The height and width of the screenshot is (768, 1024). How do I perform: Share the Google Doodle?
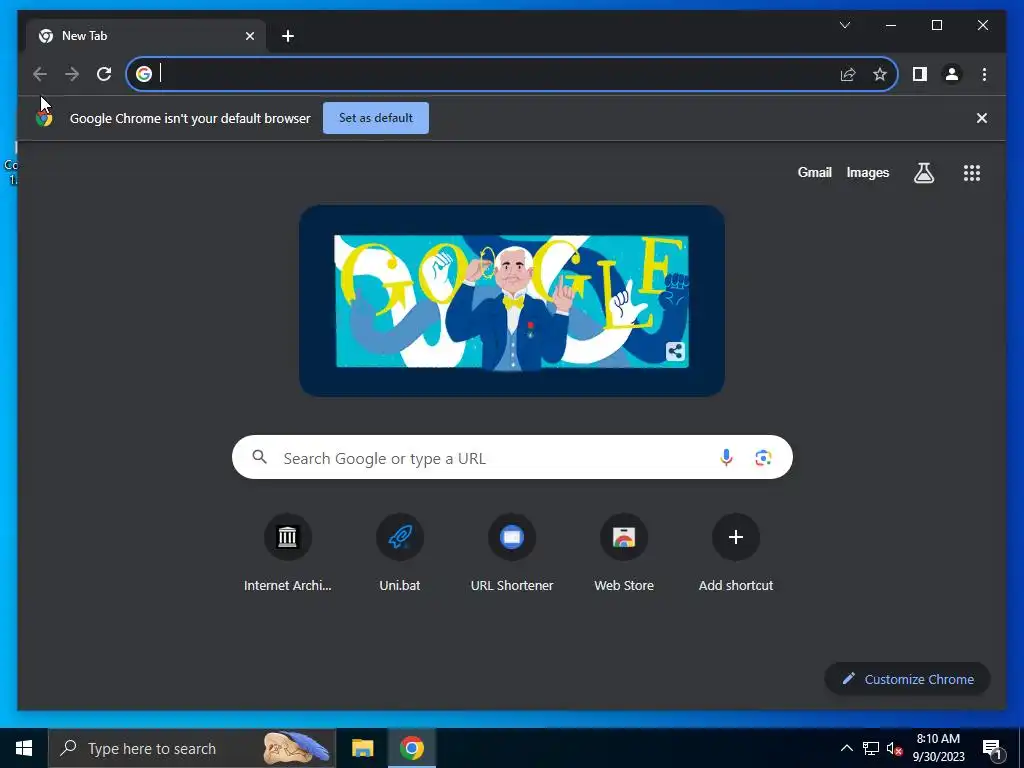[x=675, y=351]
